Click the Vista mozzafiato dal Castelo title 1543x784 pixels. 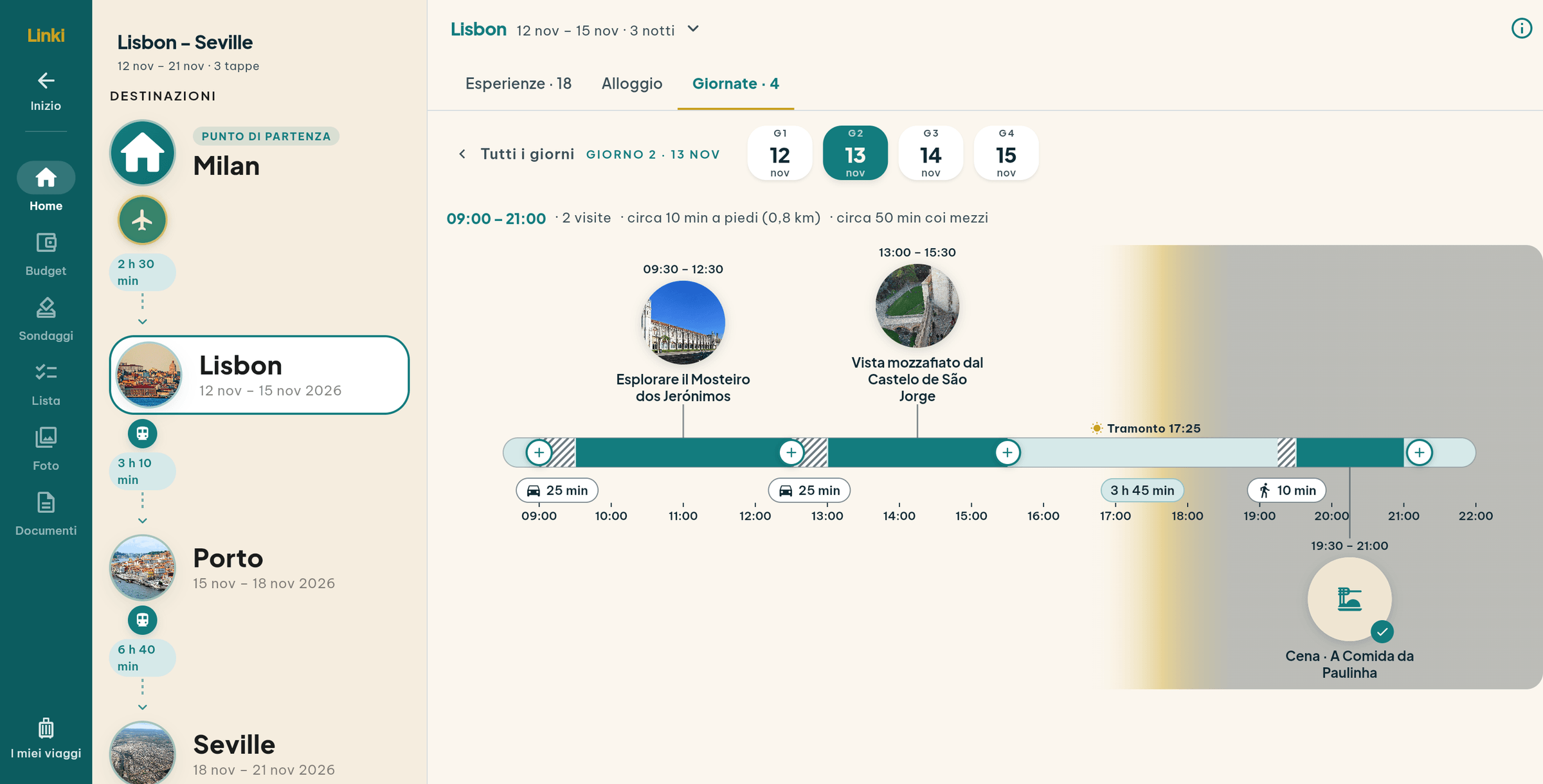click(x=917, y=379)
